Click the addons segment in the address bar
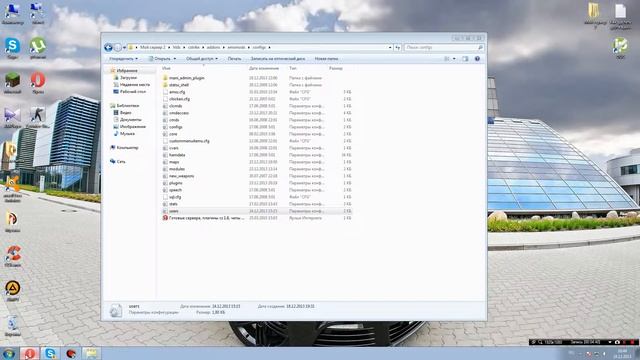This screenshot has width=640, height=360. tap(213, 48)
